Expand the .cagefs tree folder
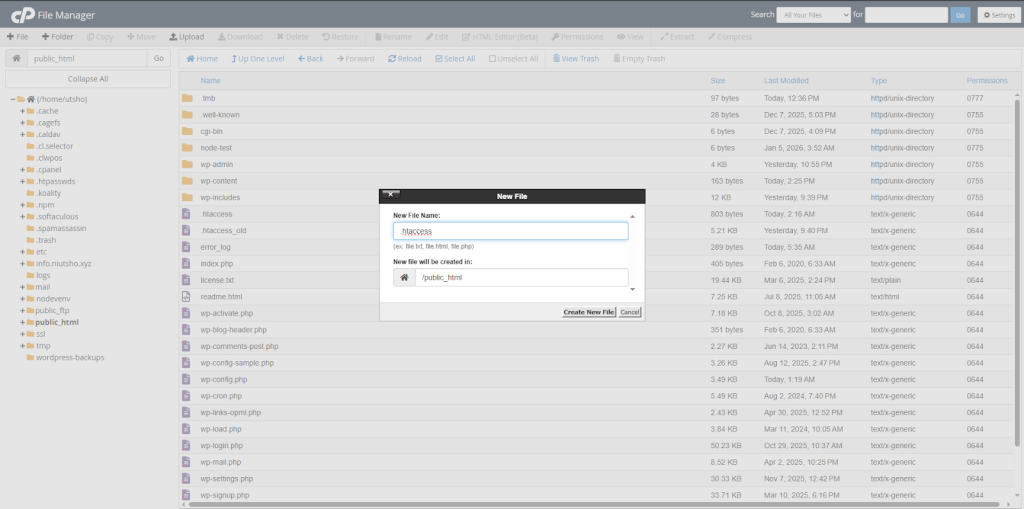 (x=22, y=123)
